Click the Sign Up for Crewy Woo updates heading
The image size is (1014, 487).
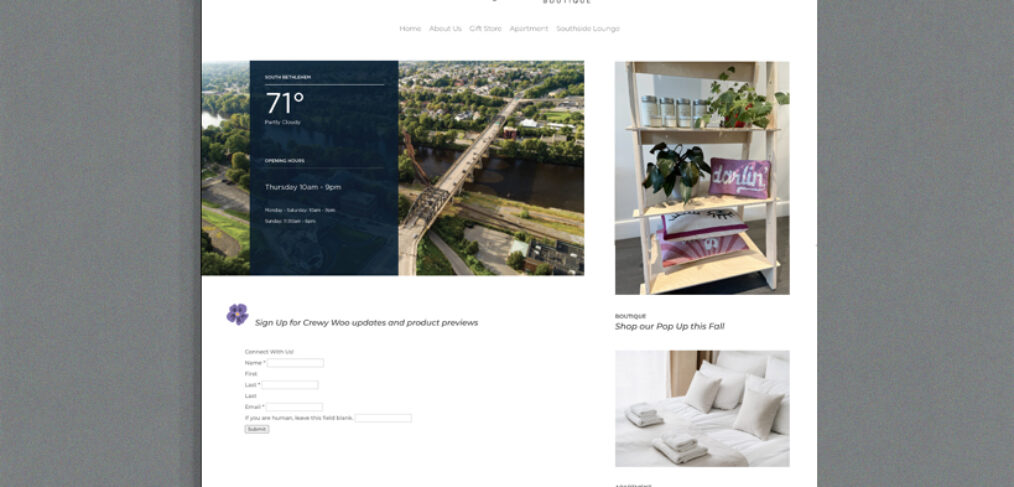coord(367,323)
